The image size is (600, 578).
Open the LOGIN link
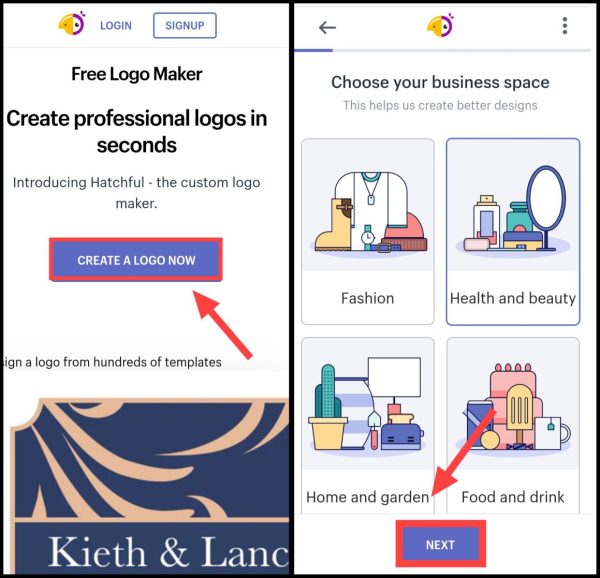(x=116, y=26)
